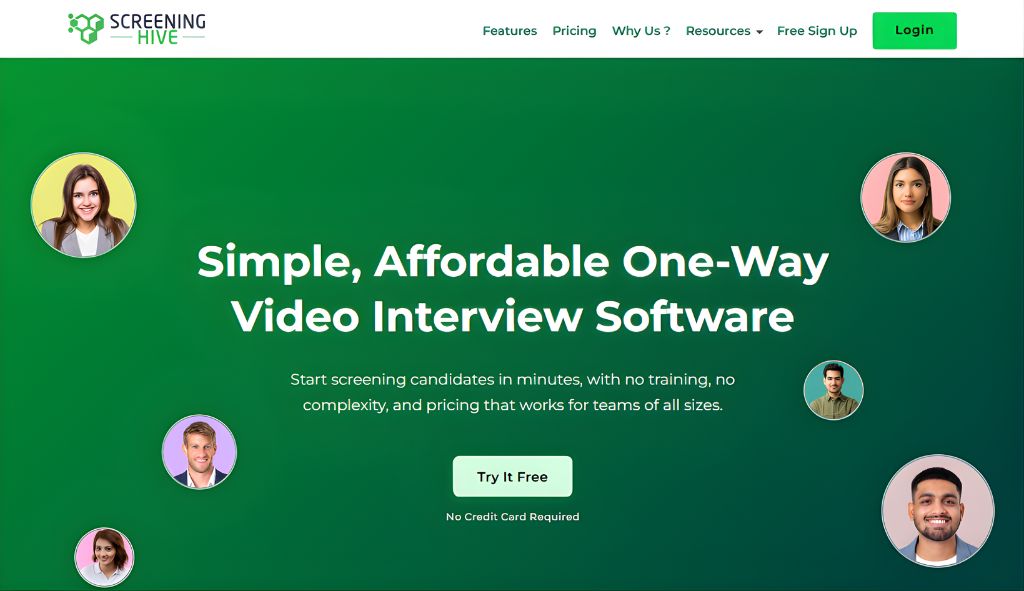Click the No Credit Card Required text
The height and width of the screenshot is (591, 1024).
(x=513, y=517)
